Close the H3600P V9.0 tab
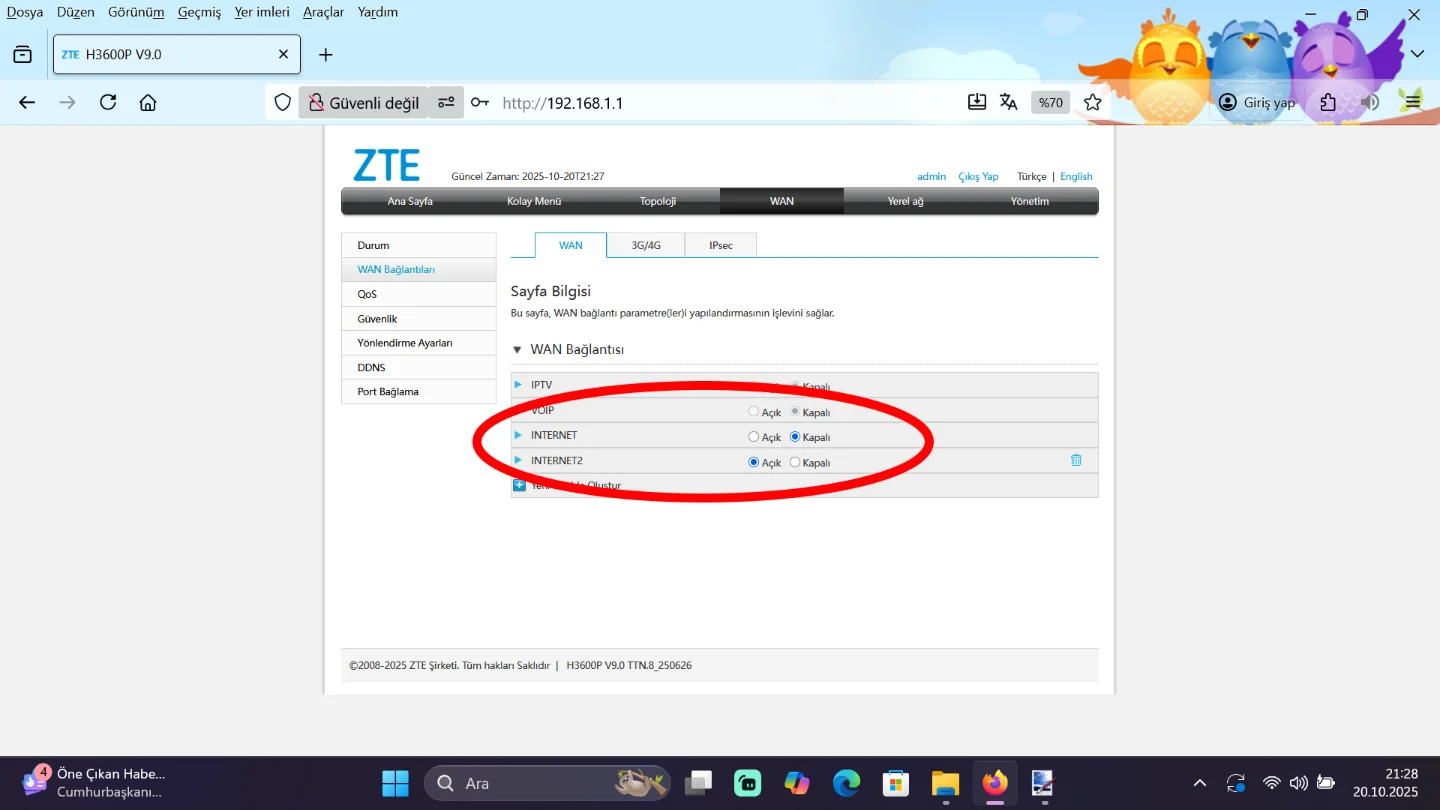 (283, 55)
